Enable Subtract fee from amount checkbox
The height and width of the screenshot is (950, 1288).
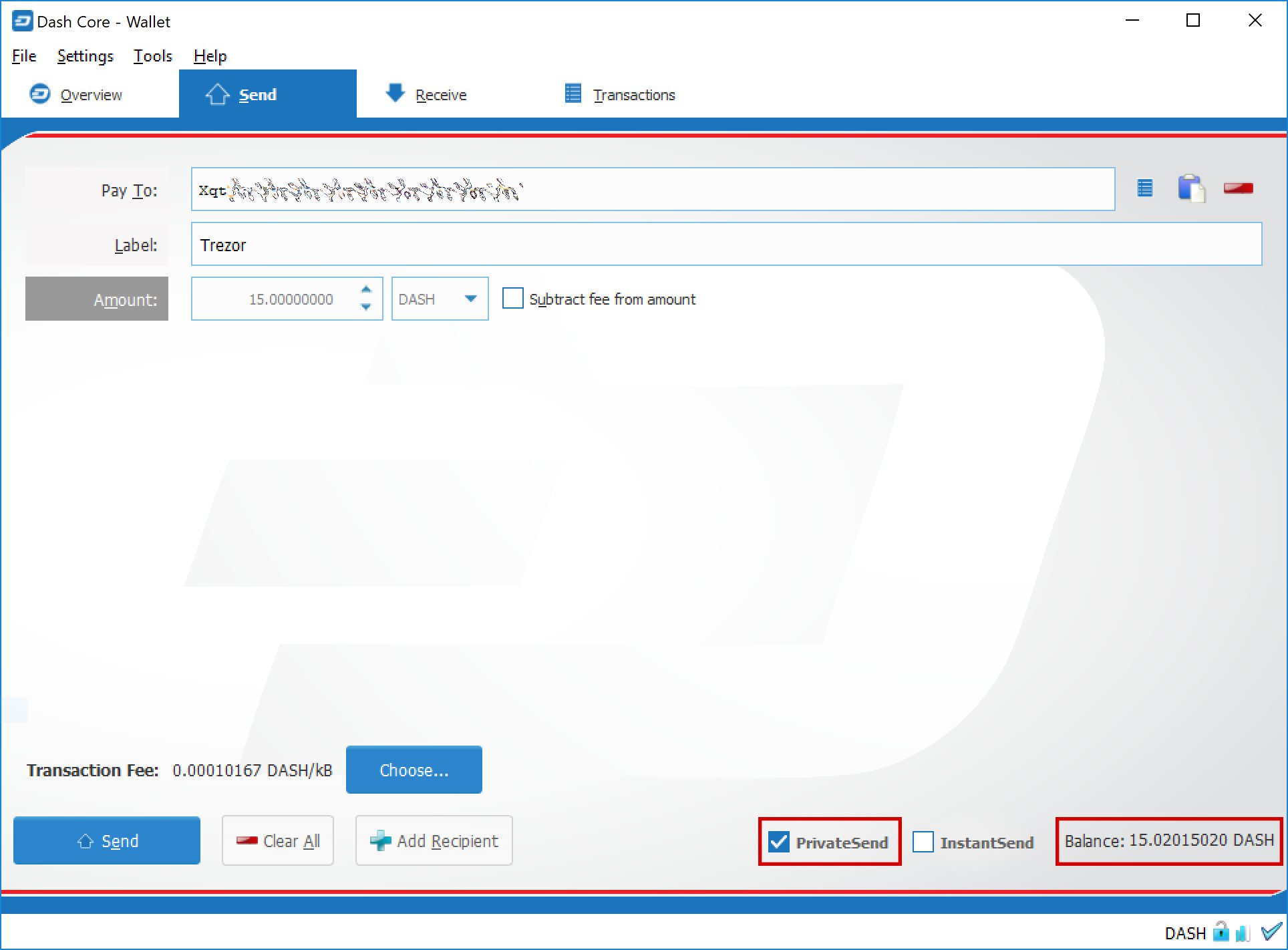pyautogui.click(x=512, y=298)
